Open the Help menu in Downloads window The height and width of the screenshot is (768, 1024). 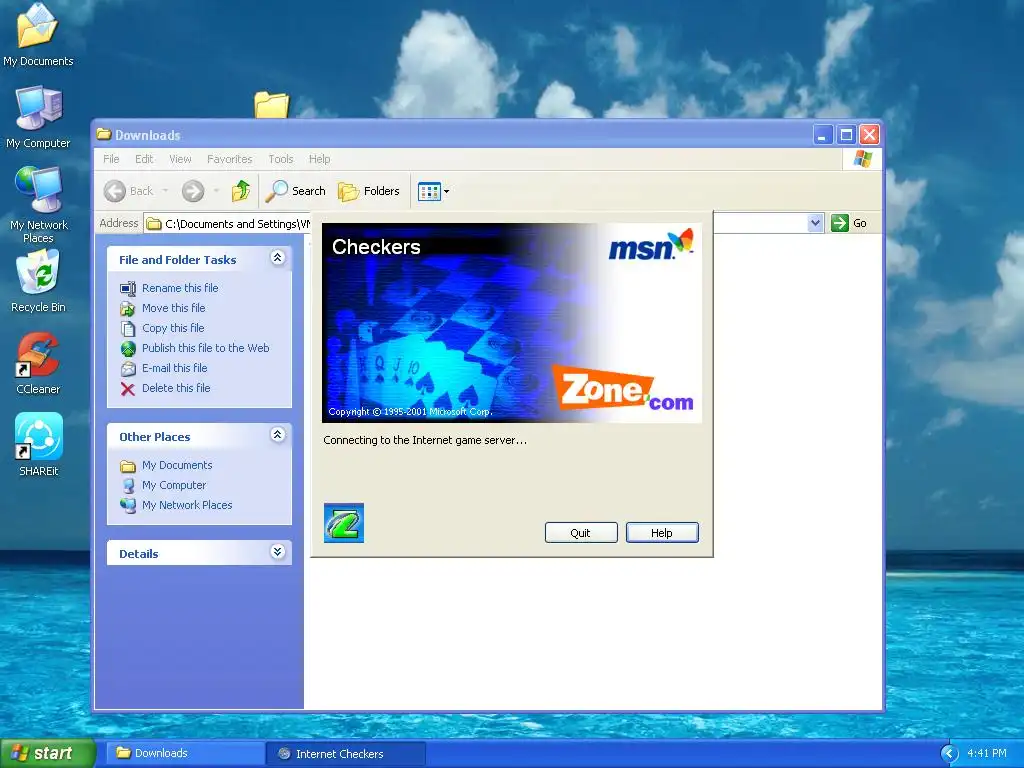[x=319, y=159]
